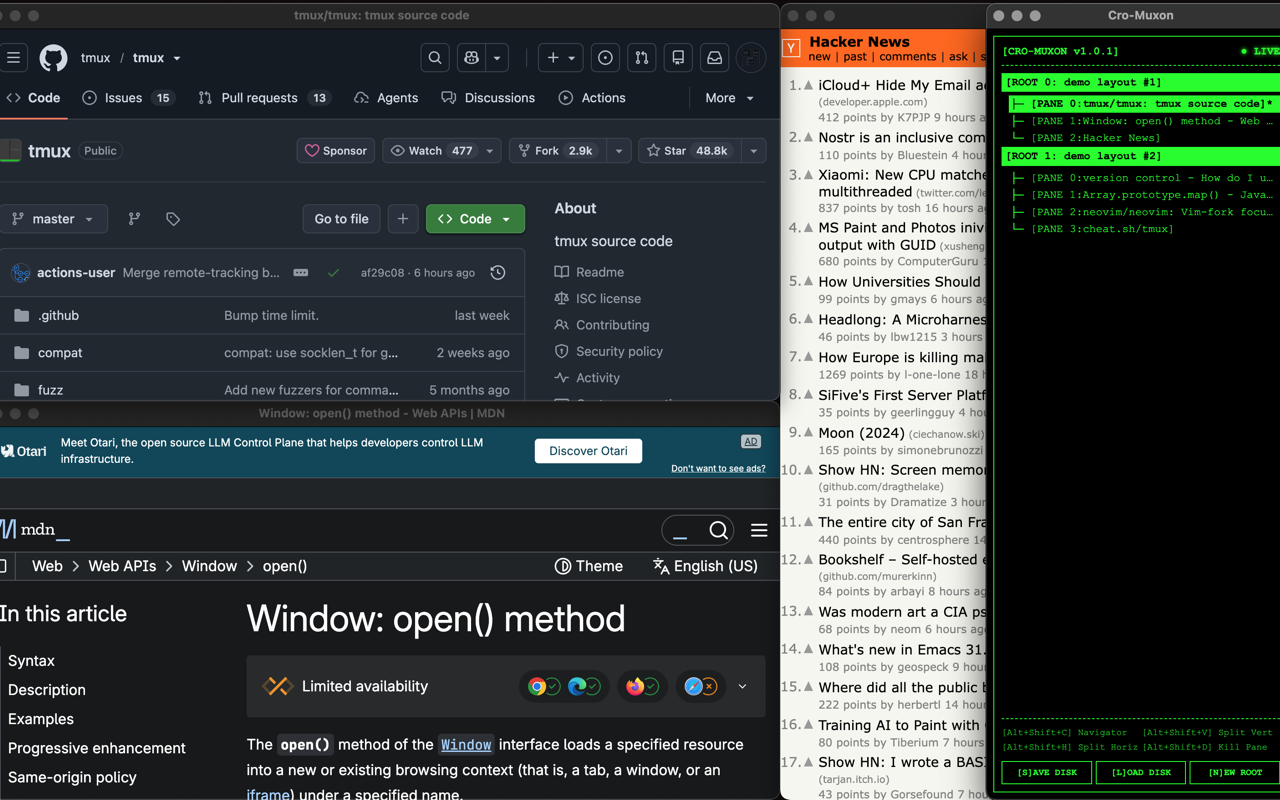Viewport: 1280px width, 800px height.
Task: Switch to the Issues tab
Action: pyautogui.click(x=128, y=98)
